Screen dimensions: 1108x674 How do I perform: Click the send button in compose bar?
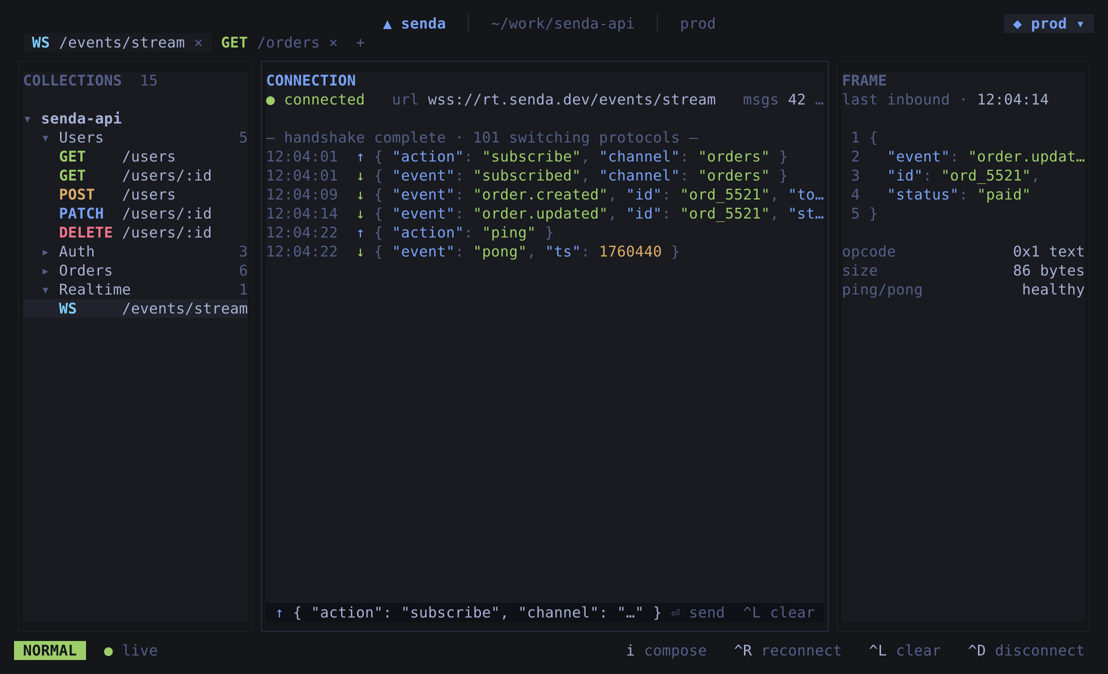(x=698, y=613)
